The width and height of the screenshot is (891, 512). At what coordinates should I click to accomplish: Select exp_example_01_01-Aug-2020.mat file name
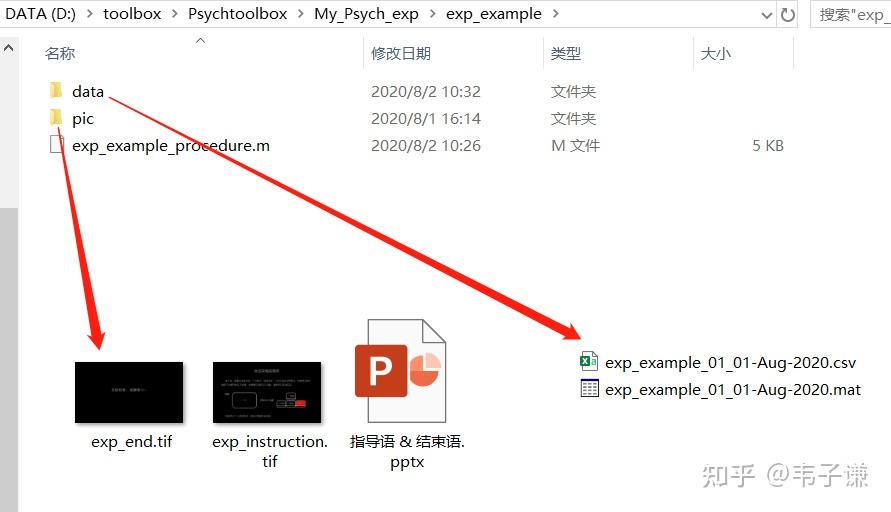(x=732, y=390)
